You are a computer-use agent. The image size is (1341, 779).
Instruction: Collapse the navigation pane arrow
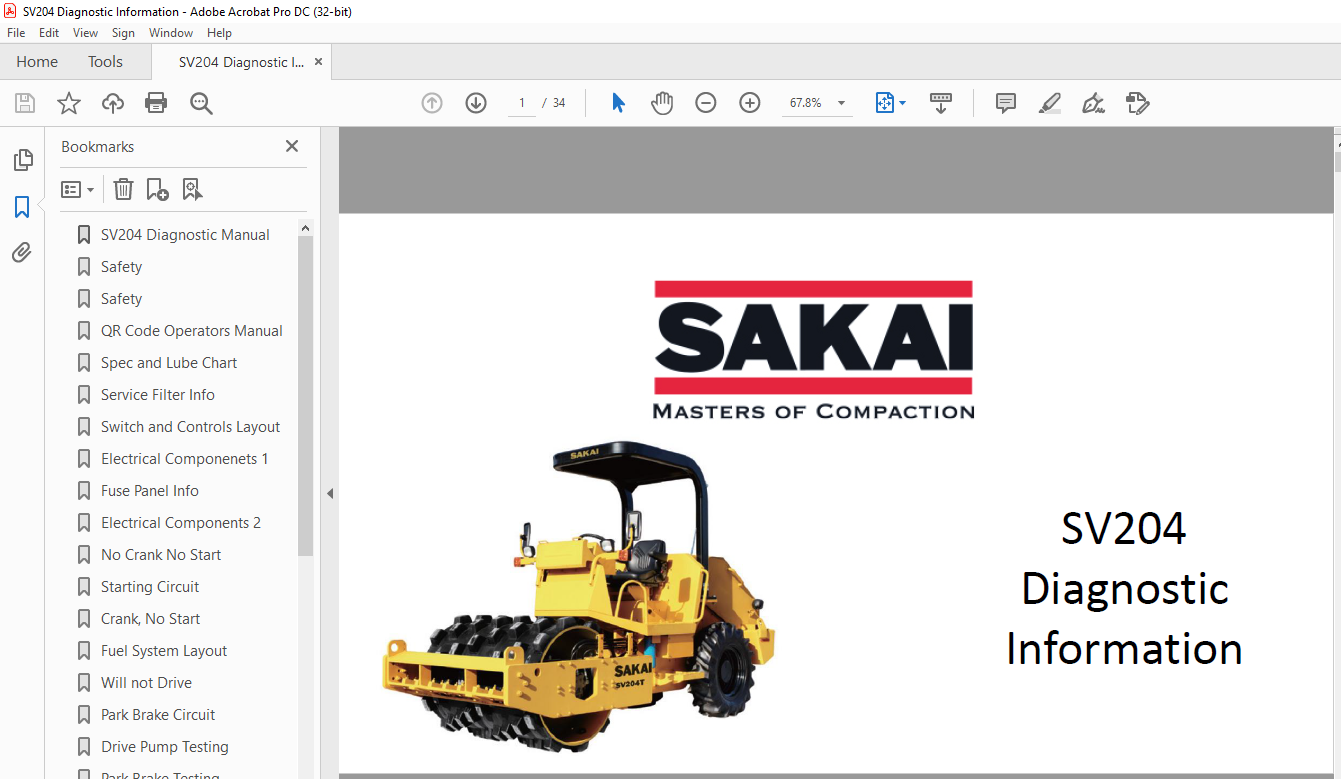click(330, 493)
